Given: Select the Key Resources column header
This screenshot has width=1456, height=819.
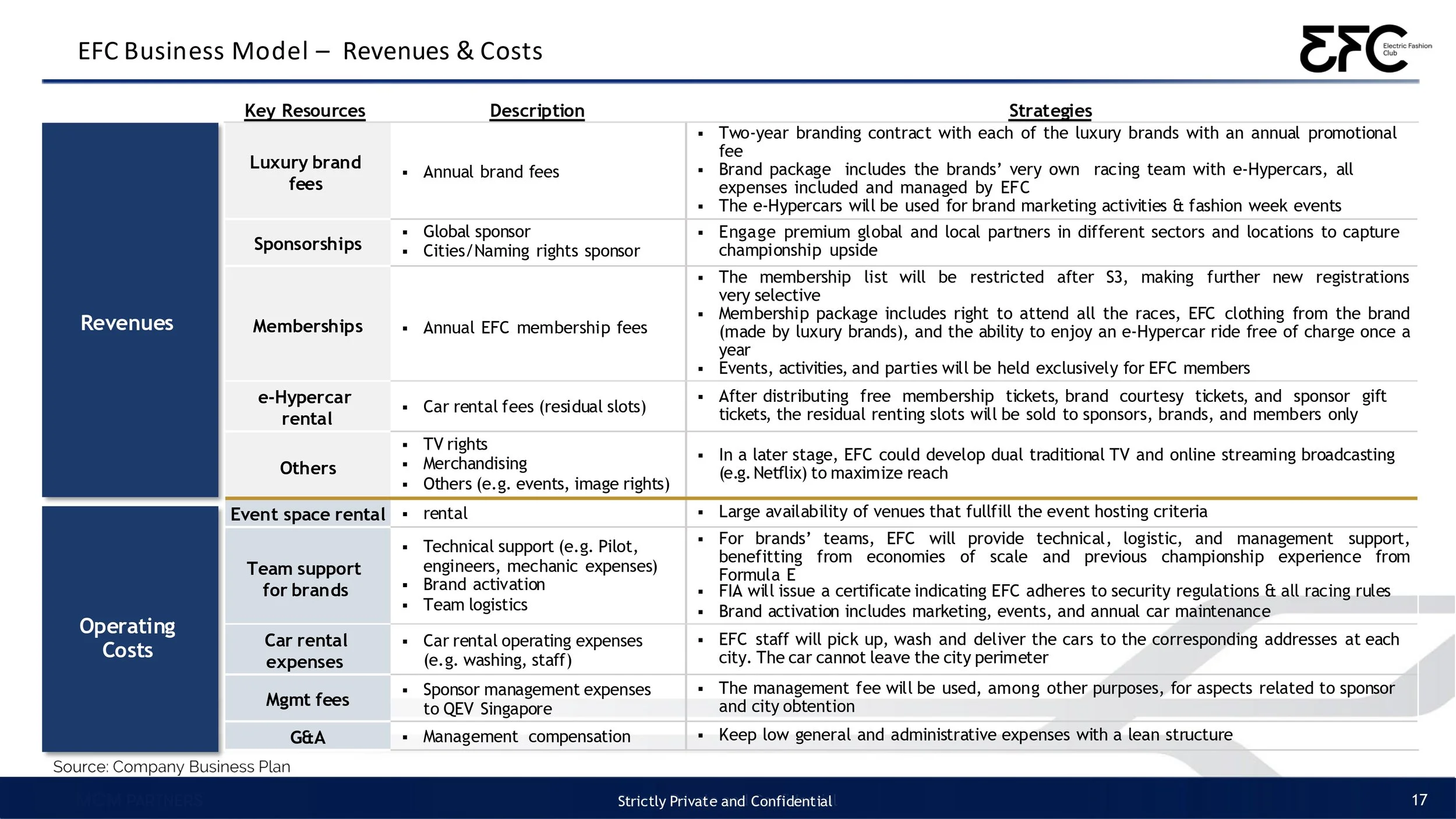Looking at the screenshot, I should [x=305, y=111].
